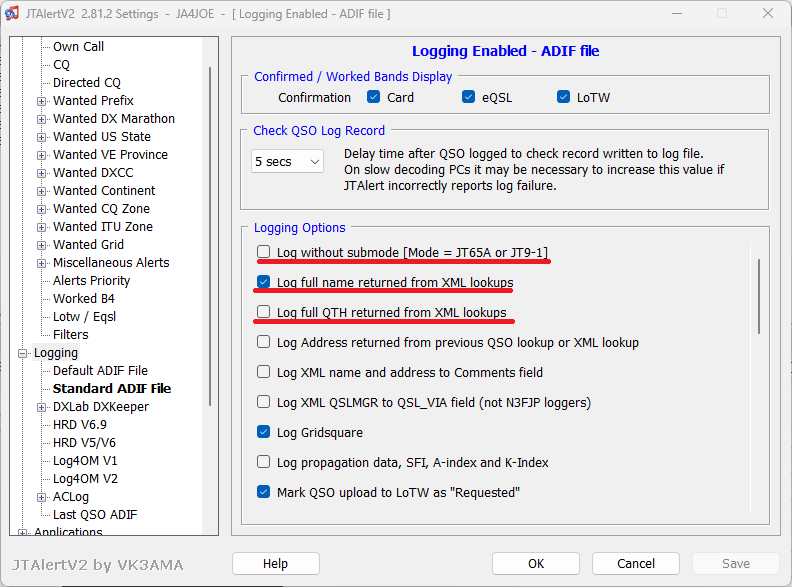Select Own Call in settings tree
This screenshot has height=587, width=792.
(78, 46)
